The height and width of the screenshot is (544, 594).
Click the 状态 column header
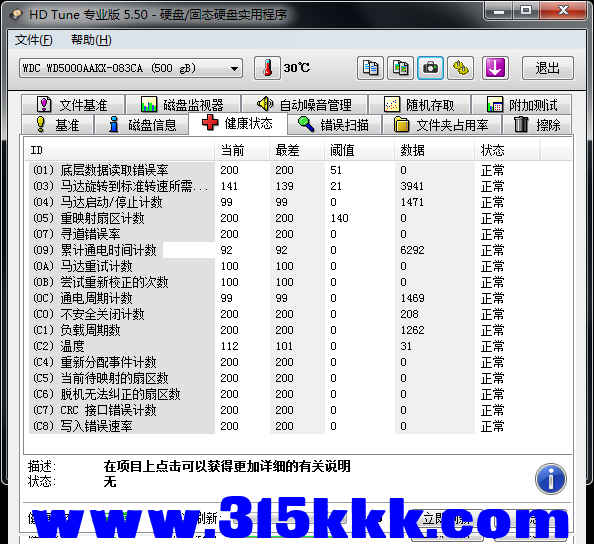pos(507,150)
